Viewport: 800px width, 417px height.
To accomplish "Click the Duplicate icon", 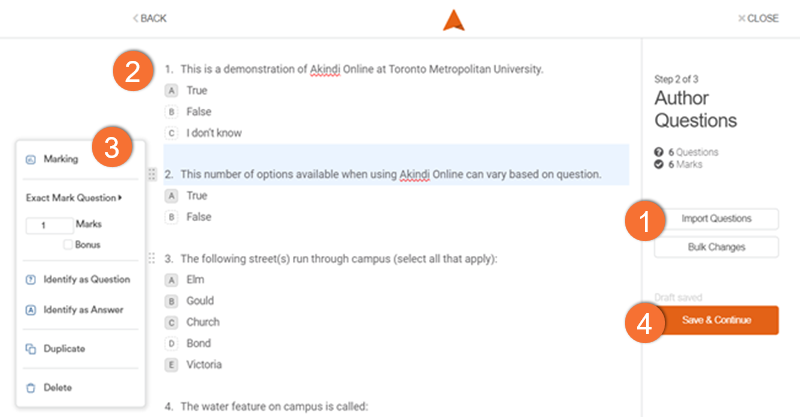I will point(30,349).
